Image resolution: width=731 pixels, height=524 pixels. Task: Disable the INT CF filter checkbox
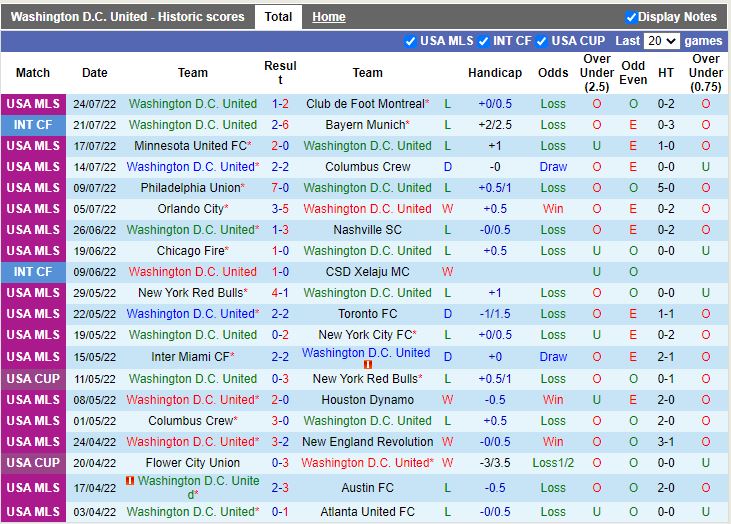click(483, 41)
